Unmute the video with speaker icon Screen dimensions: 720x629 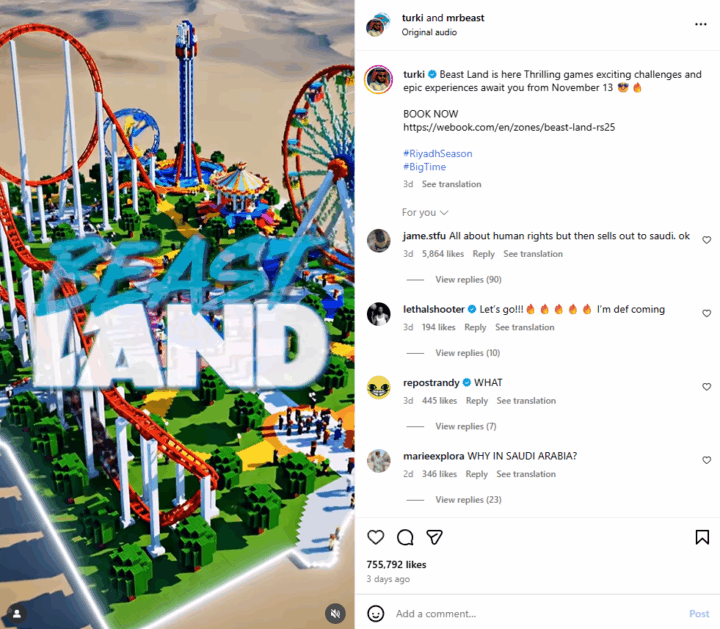coord(335,613)
